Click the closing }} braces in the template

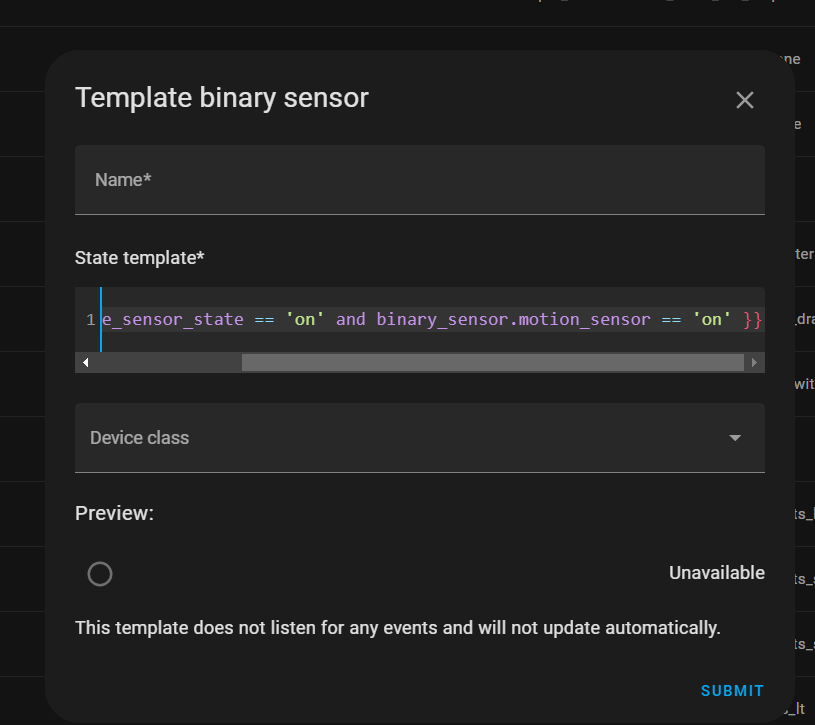coord(753,320)
